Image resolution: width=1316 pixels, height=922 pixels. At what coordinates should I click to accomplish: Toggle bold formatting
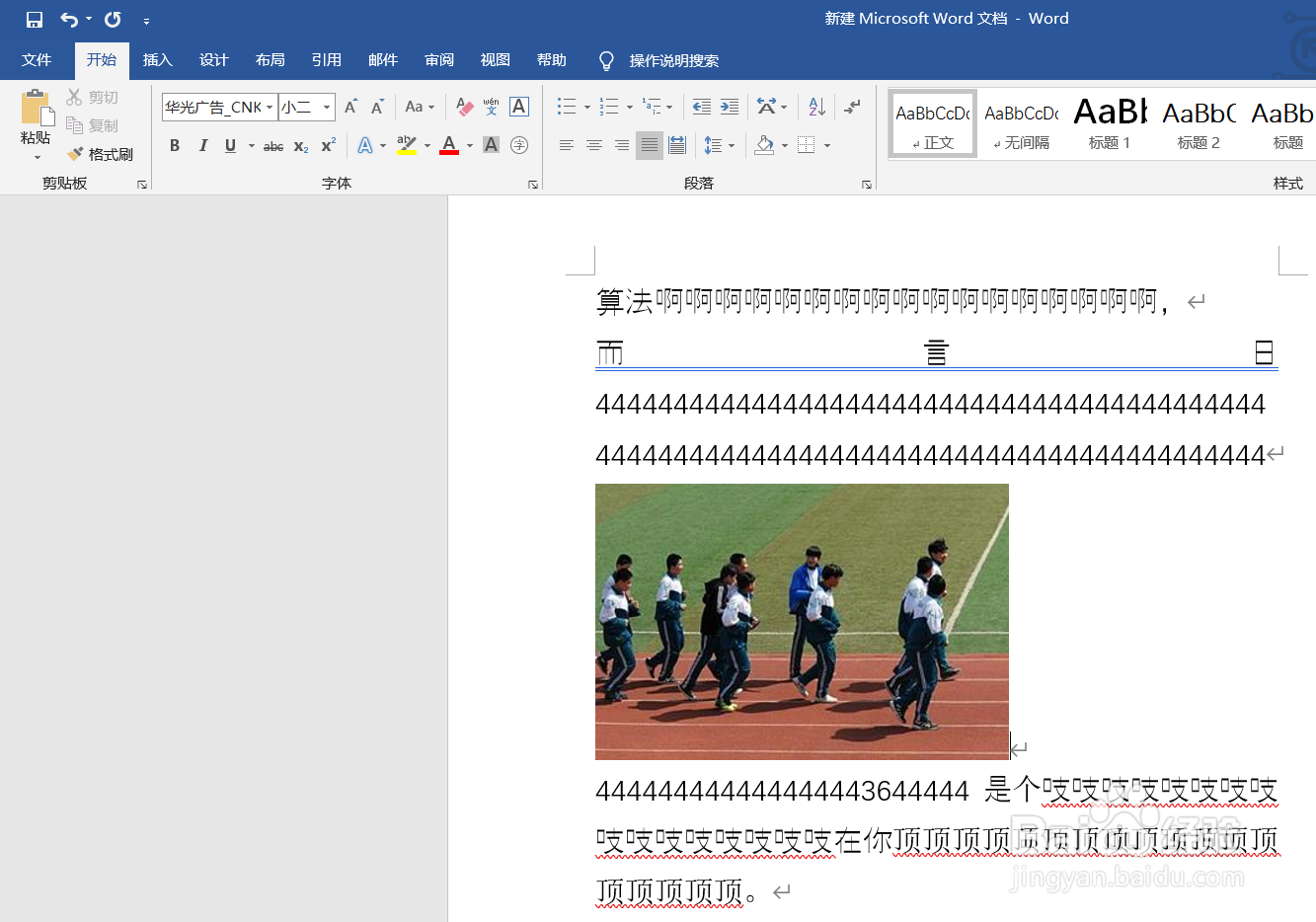click(175, 145)
